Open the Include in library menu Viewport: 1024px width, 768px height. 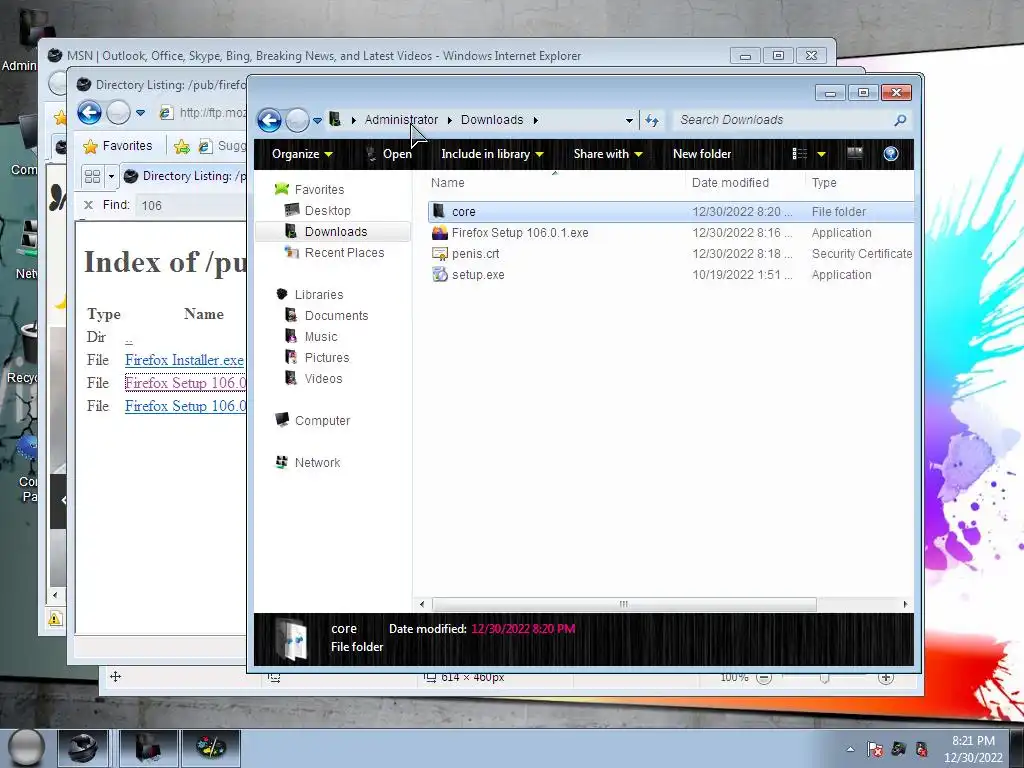492,154
